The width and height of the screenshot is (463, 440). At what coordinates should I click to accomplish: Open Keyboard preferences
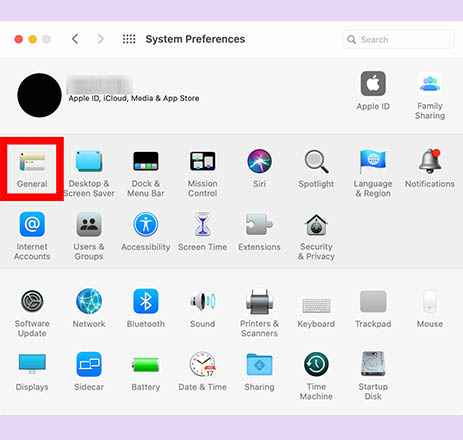point(316,312)
